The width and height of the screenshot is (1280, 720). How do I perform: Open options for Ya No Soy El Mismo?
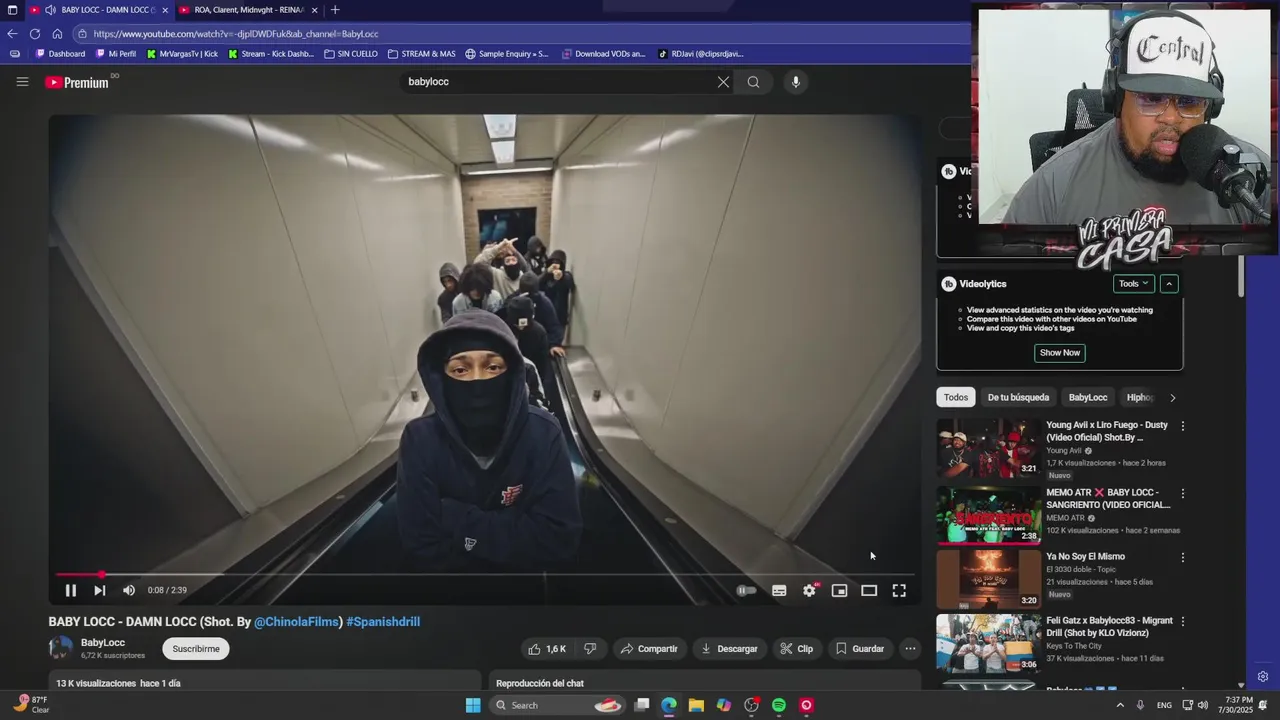(x=1183, y=557)
